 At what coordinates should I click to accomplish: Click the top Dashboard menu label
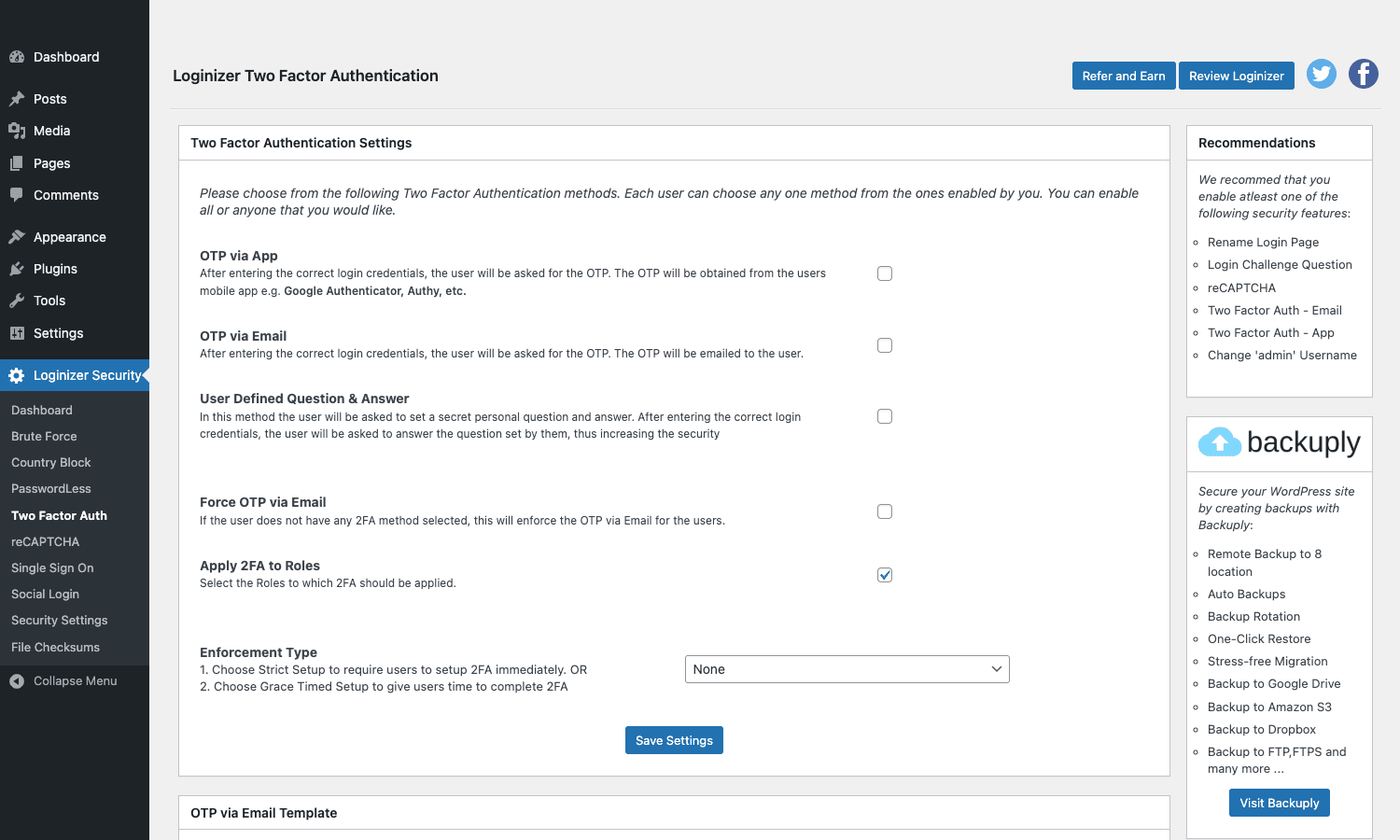pos(66,57)
